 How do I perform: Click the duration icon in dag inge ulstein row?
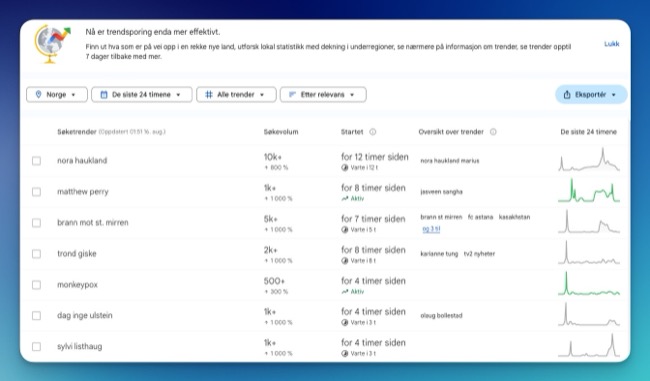point(344,323)
